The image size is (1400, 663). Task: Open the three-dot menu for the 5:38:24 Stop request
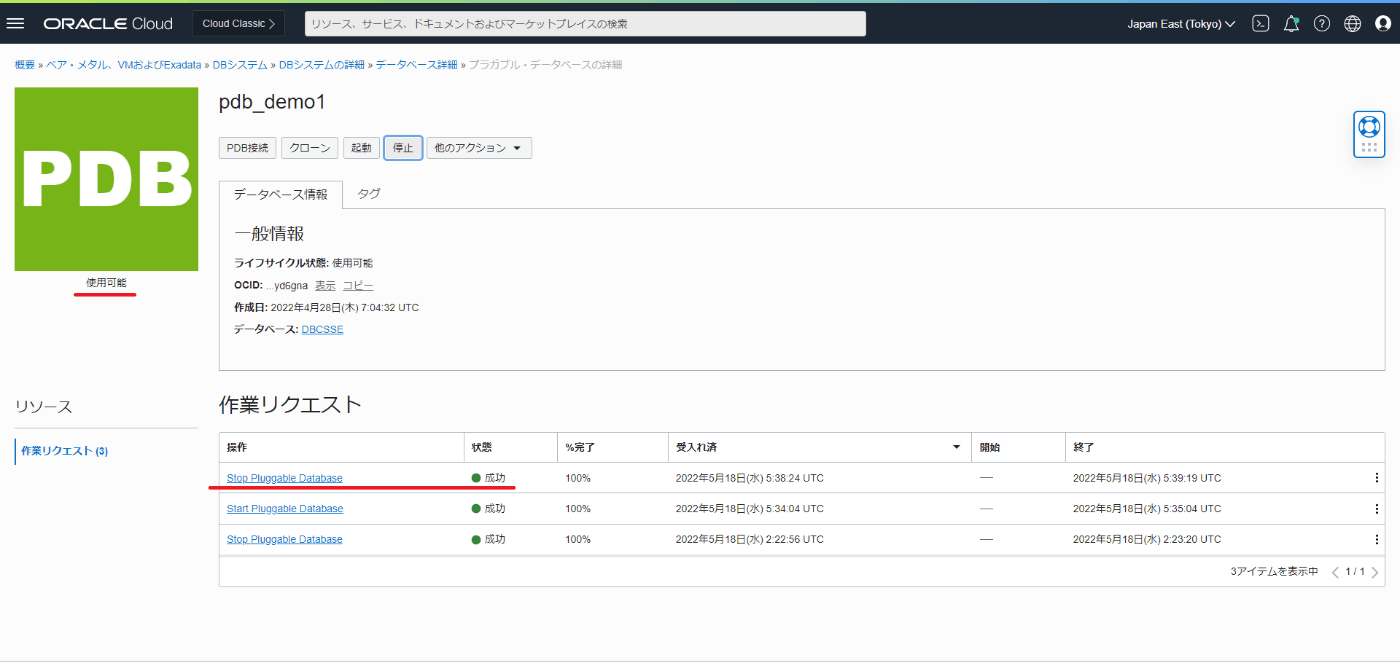(1376, 478)
